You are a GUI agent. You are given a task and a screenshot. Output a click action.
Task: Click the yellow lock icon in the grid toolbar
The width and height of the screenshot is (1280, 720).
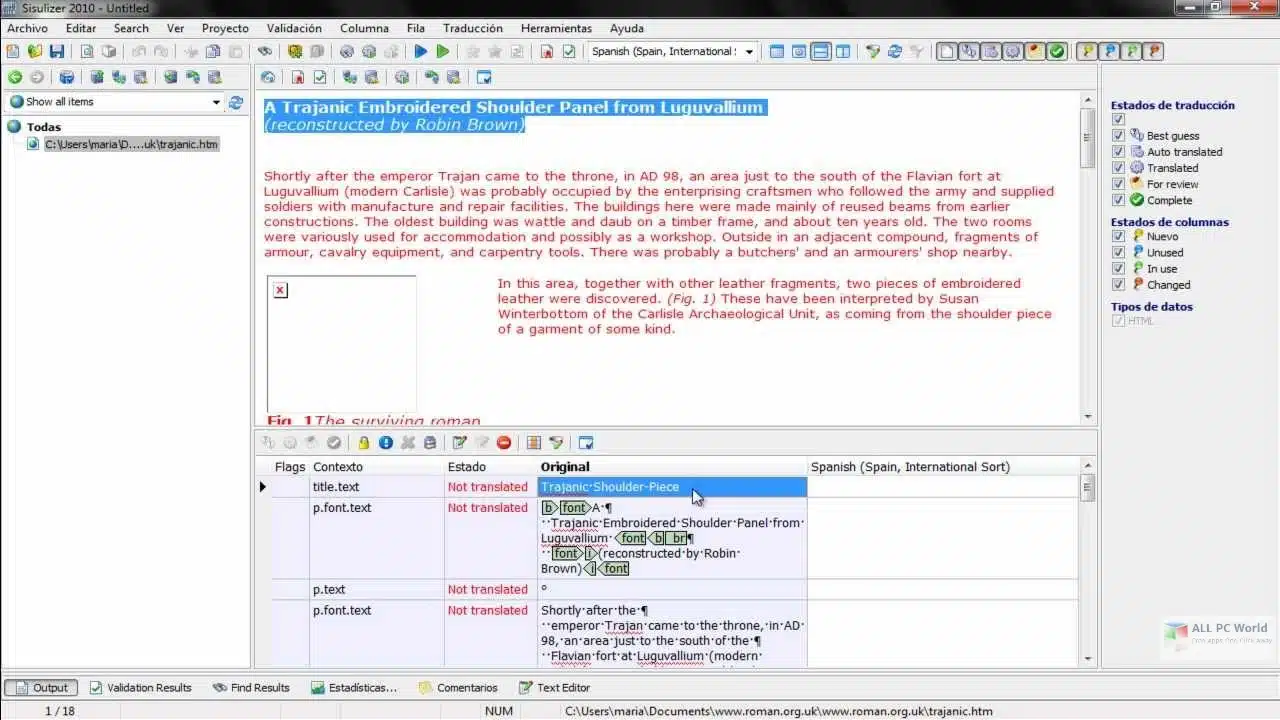[364, 442]
